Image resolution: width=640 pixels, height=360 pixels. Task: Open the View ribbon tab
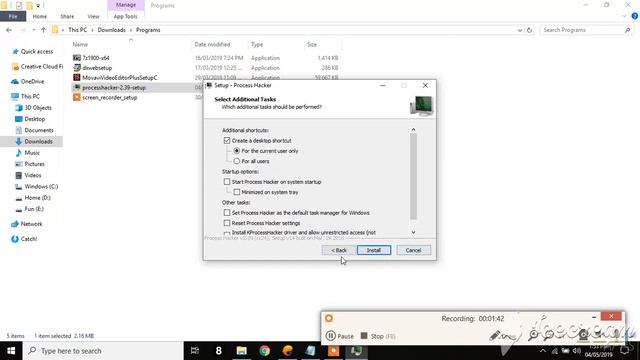(93, 16)
